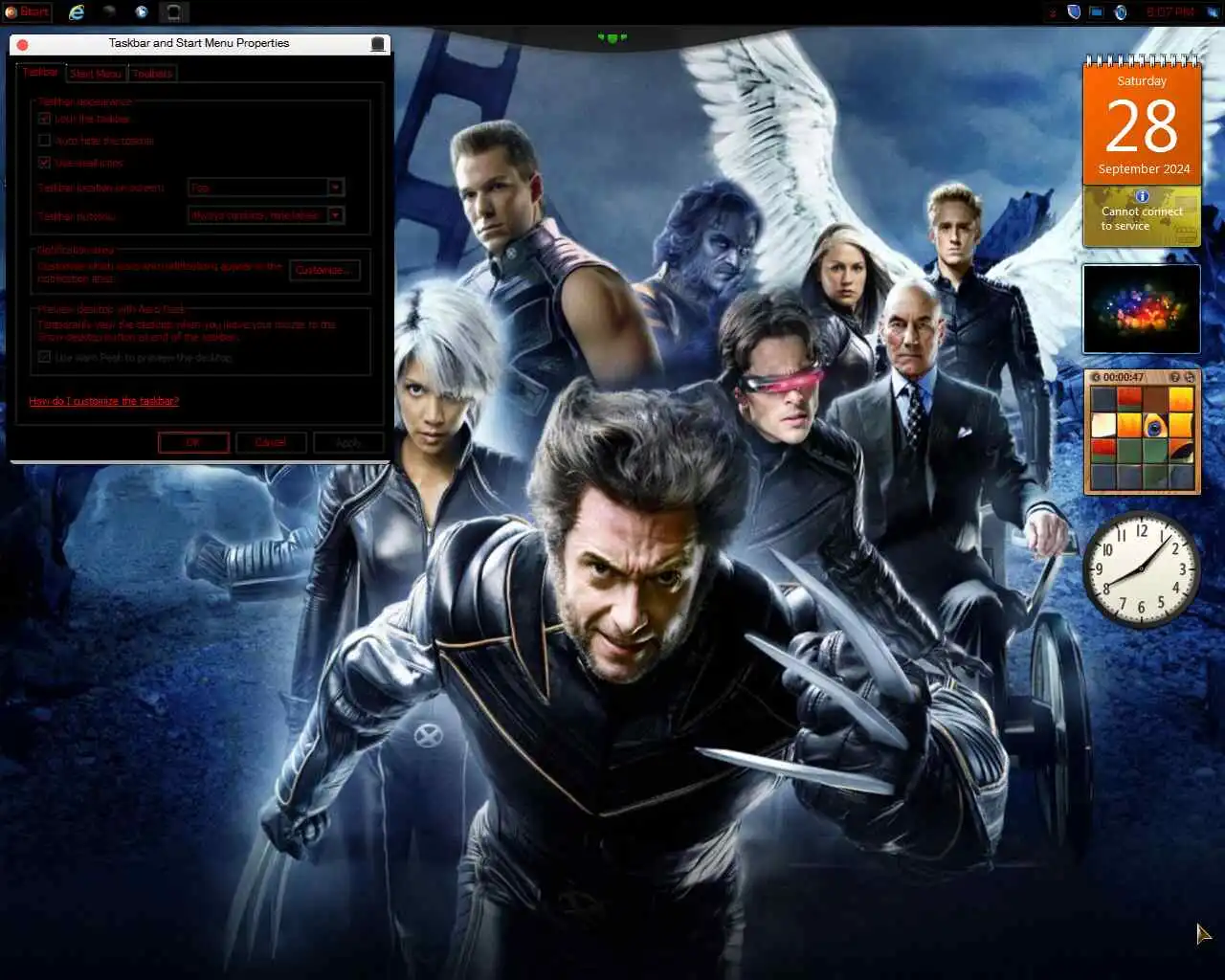Screen dimensions: 1225x980
Task: Click the Show desktop button
Action: click(x=1214, y=12)
